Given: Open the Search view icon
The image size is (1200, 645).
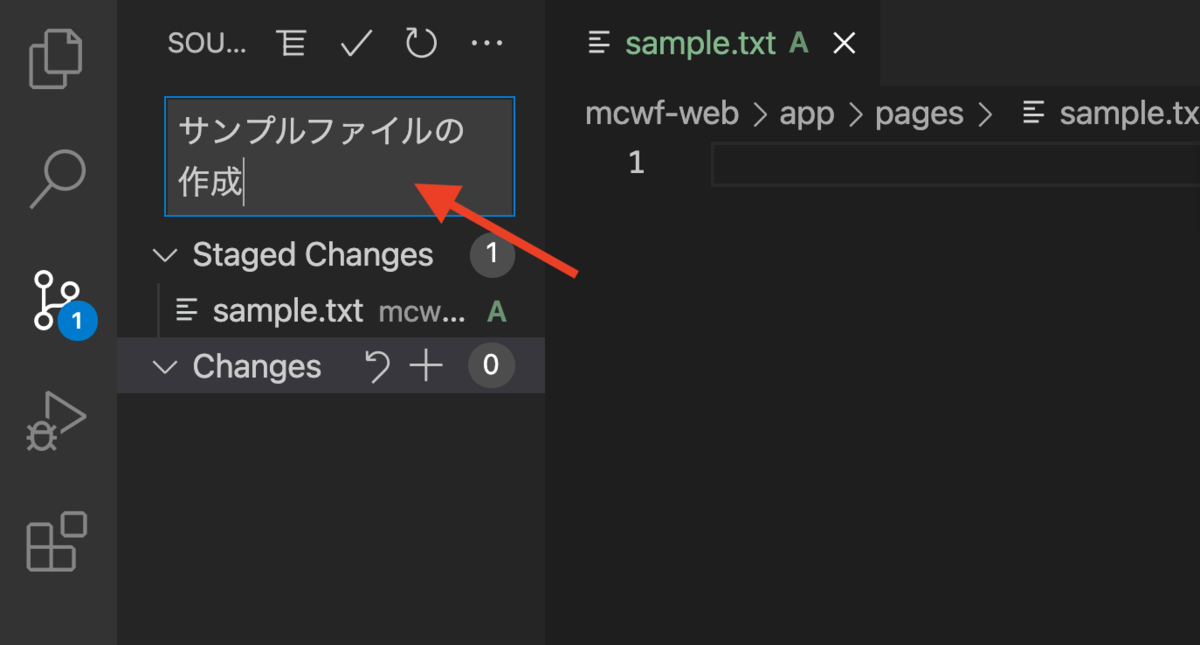Looking at the screenshot, I should pos(57,179).
